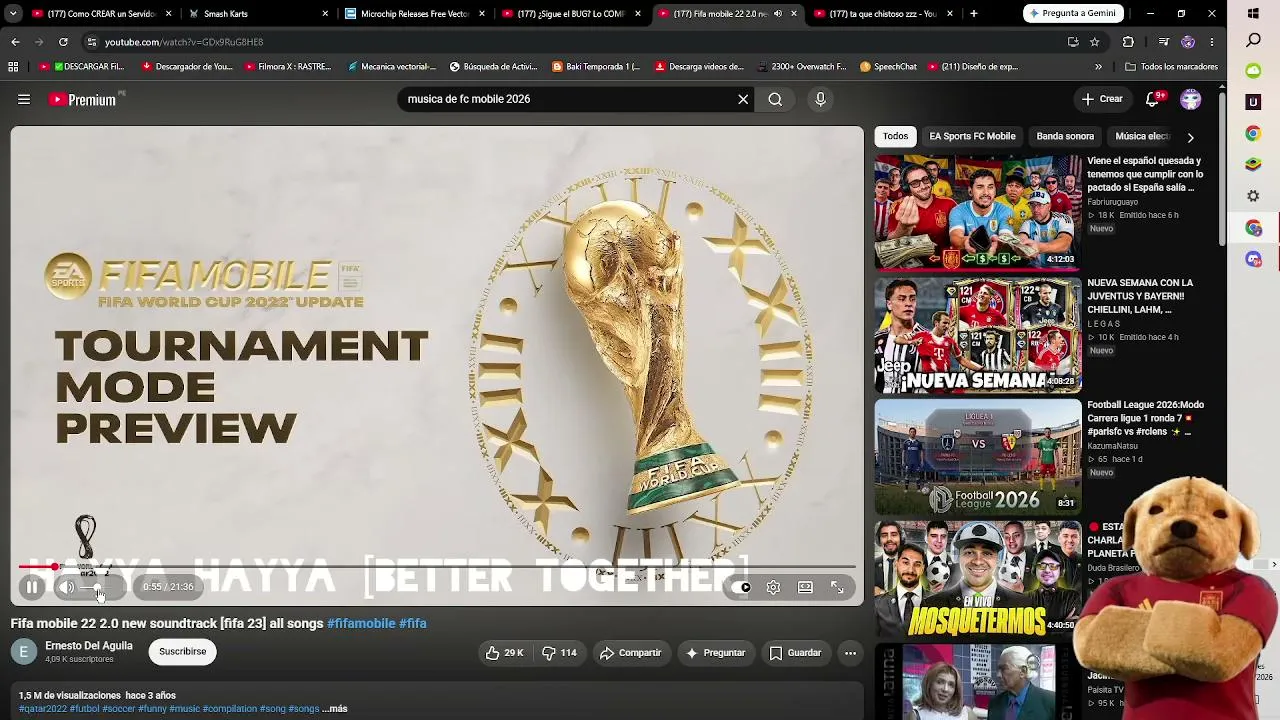Viewport: 1280px width, 720px height.
Task: Switch to 'Como CREAR un Servidor' tab
Action: [101, 14]
